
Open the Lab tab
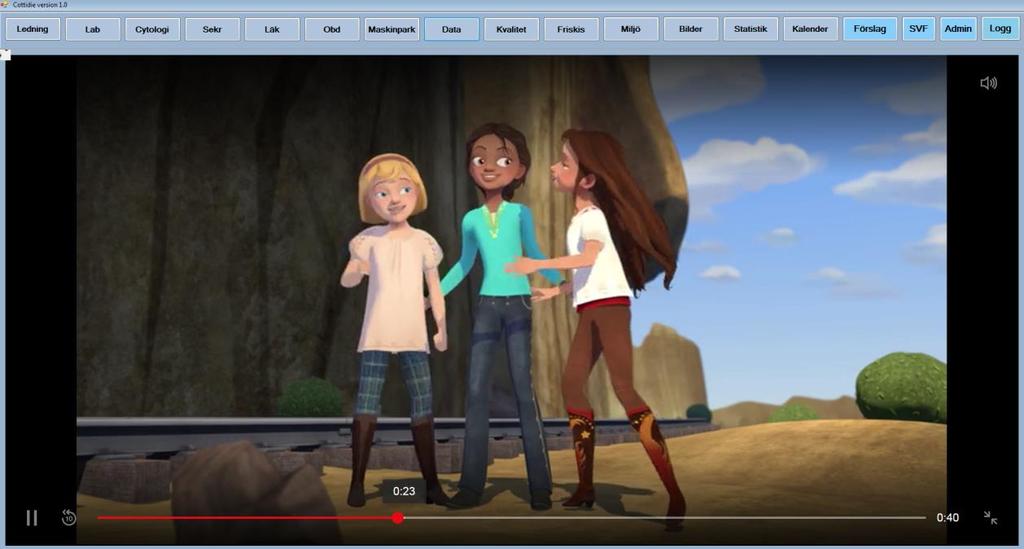point(93,29)
